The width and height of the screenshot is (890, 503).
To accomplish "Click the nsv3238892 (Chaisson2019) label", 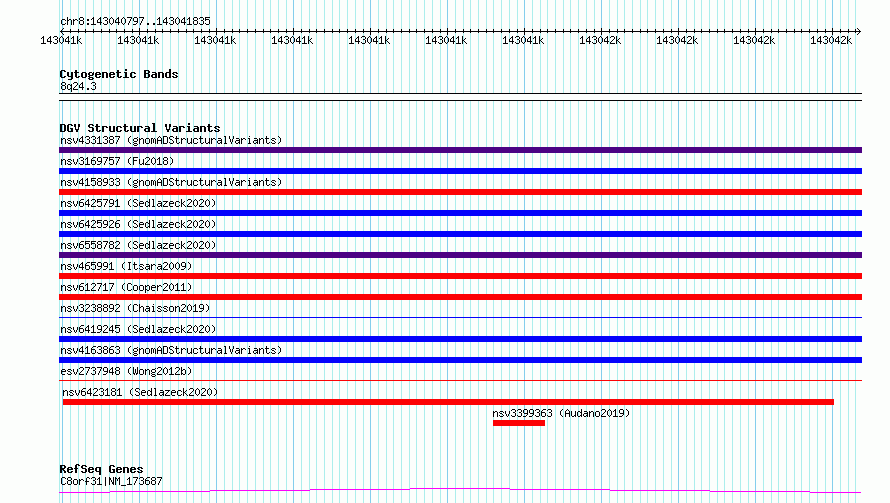I will pyautogui.click(x=134, y=308).
